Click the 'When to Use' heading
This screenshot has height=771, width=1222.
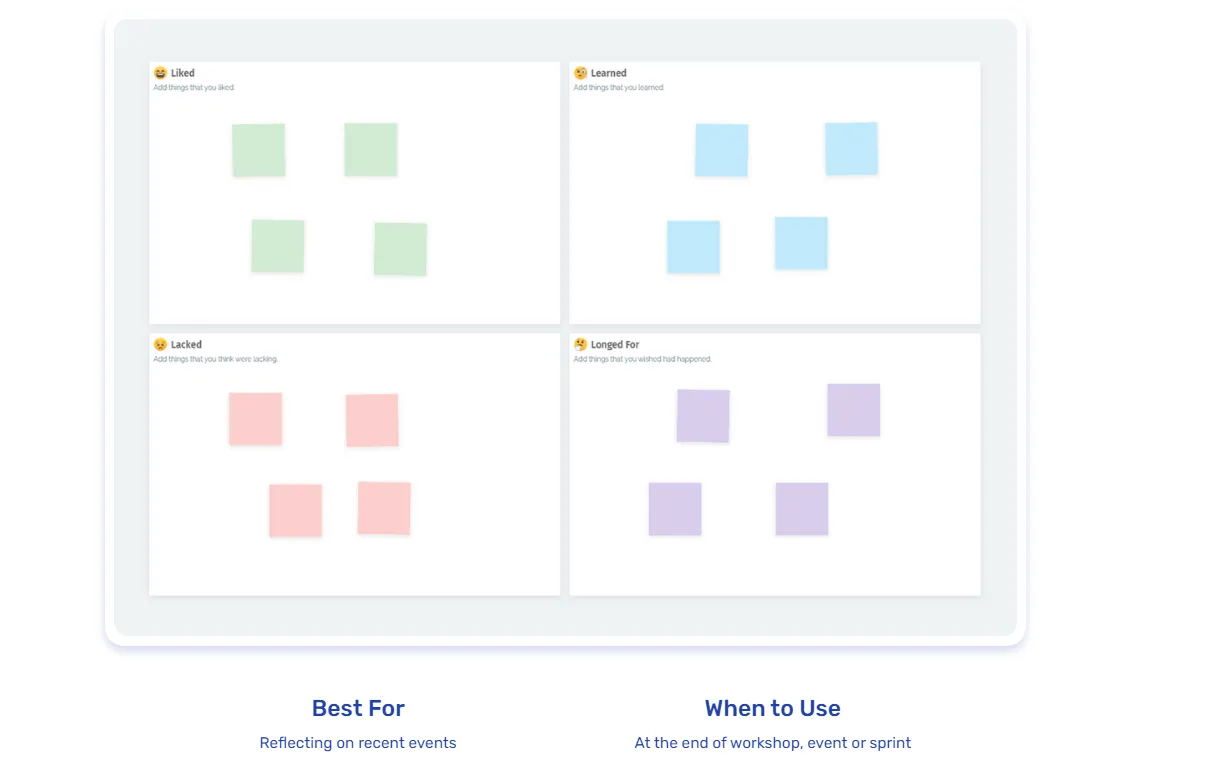click(x=772, y=709)
